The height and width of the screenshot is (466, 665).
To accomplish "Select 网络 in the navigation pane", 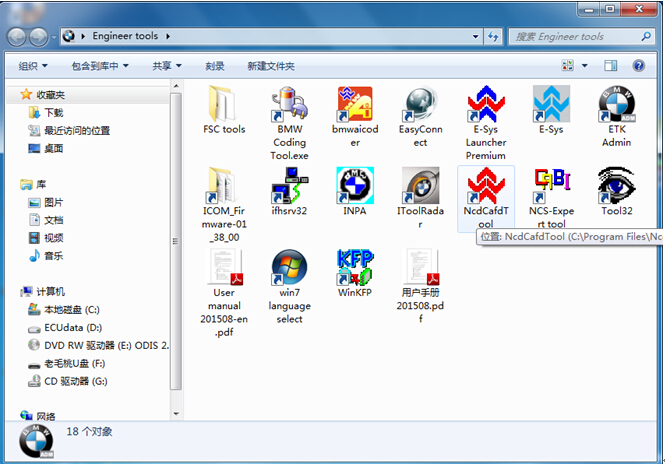I will click(x=38, y=416).
